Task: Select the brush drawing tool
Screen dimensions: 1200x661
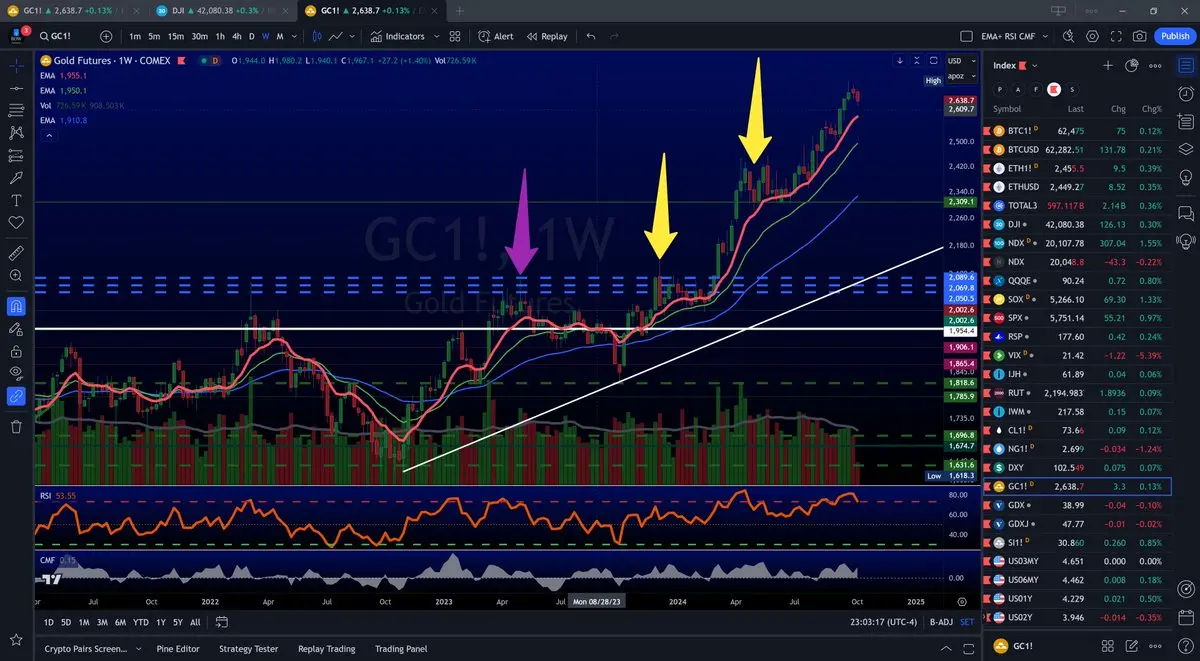Action: pyautogui.click(x=16, y=177)
